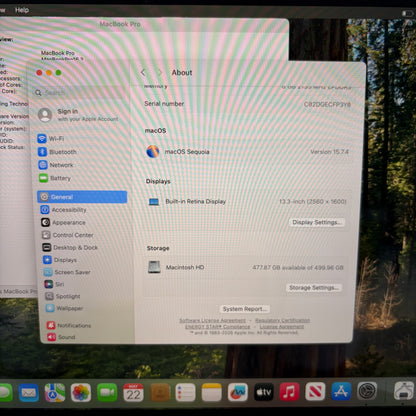Open Regulatory Certification link
The image size is (416, 416).
tap(282, 320)
